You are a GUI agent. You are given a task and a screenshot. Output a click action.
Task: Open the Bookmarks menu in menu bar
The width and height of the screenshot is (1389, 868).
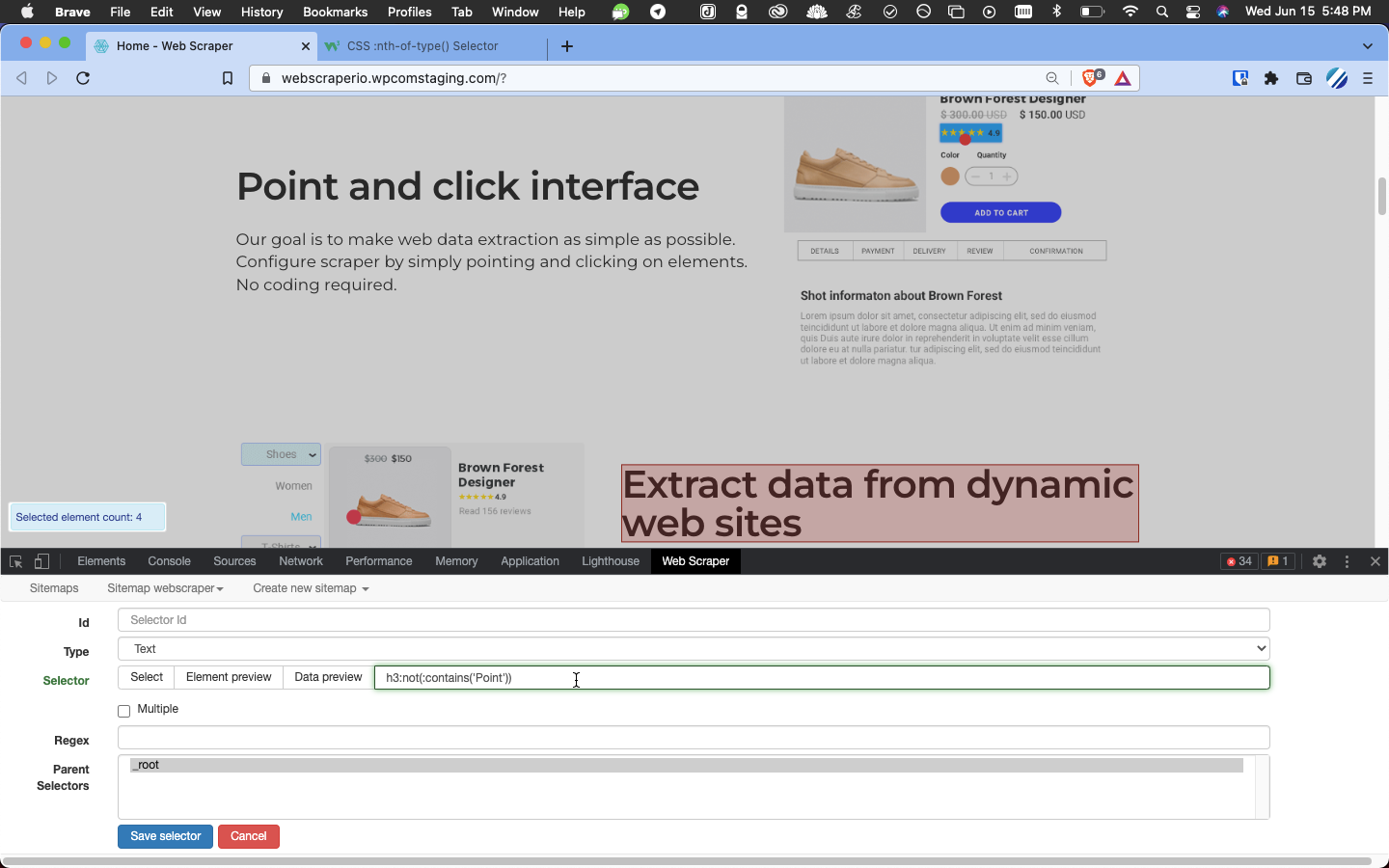point(335,12)
